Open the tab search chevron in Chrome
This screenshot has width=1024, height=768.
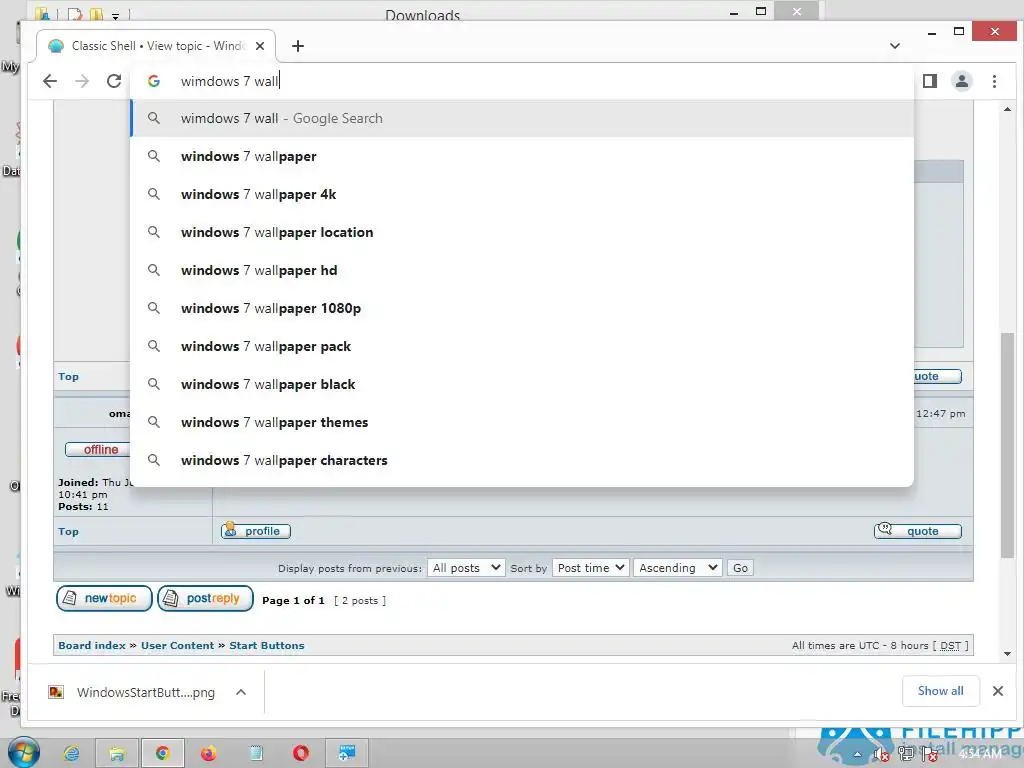(895, 46)
